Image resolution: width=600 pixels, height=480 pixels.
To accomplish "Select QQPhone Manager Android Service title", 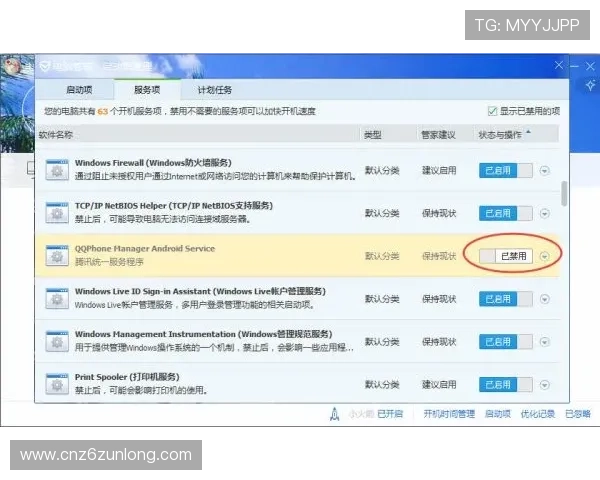I will click(145, 248).
